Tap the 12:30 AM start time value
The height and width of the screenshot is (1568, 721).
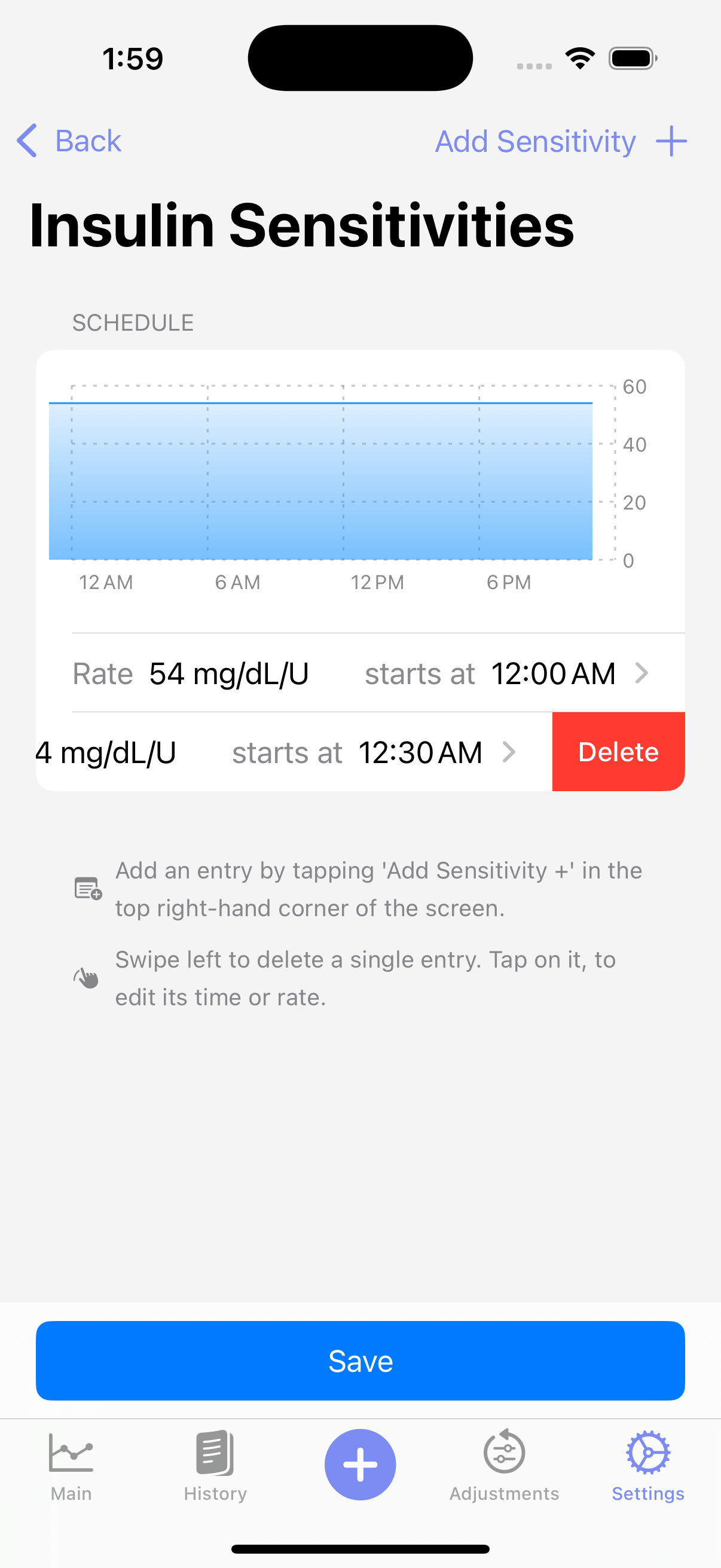click(x=420, y=753)
